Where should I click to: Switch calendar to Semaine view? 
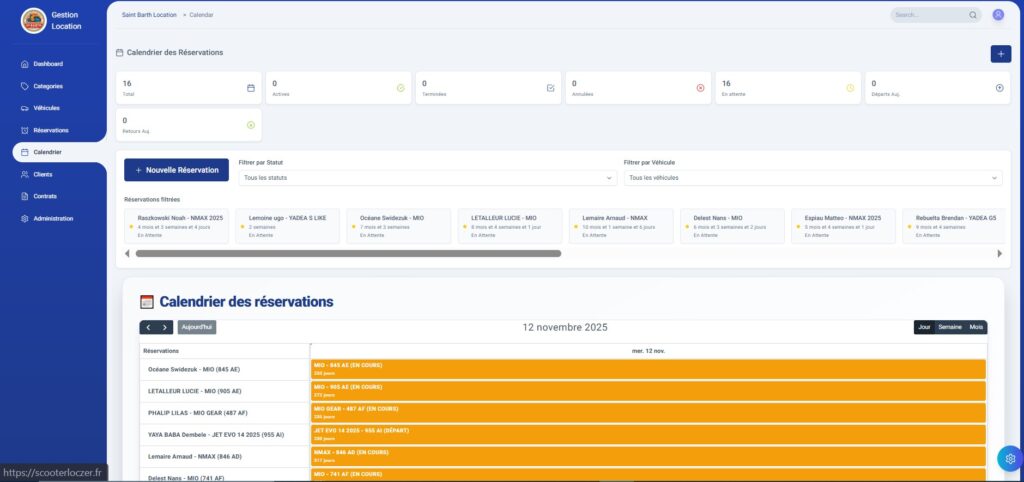949,327
